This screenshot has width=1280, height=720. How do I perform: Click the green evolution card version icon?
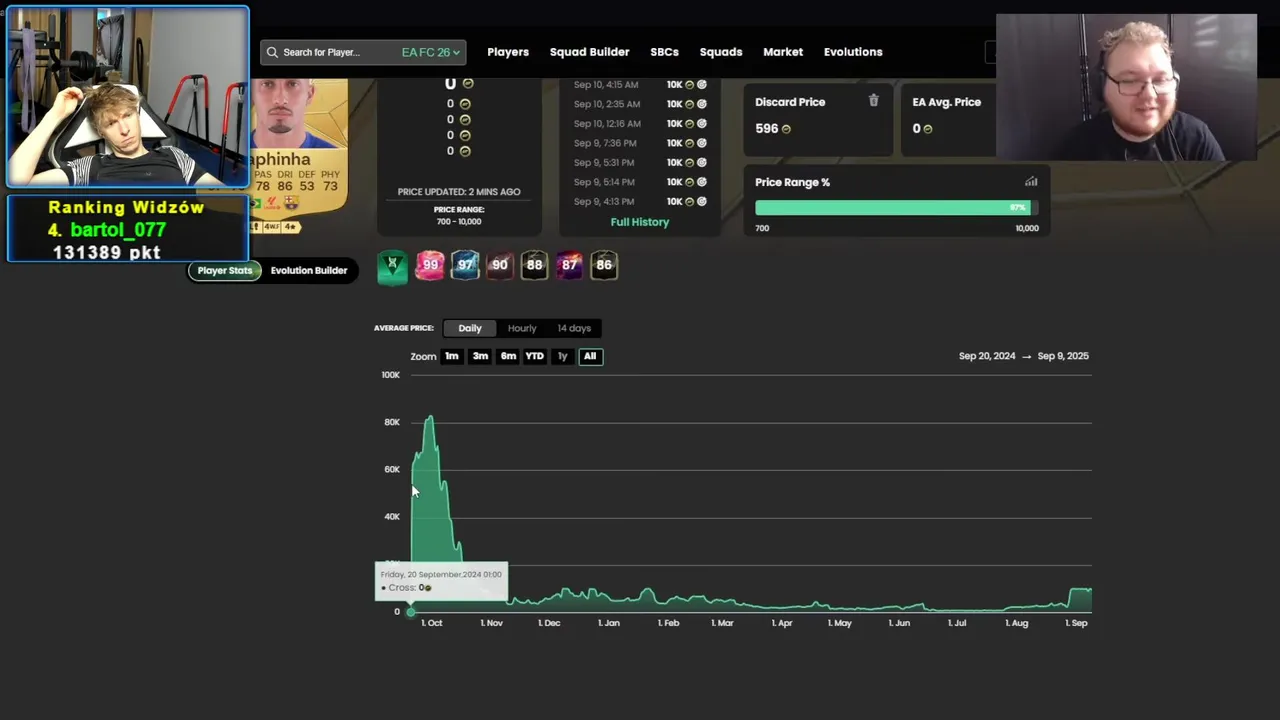[393, 266]
